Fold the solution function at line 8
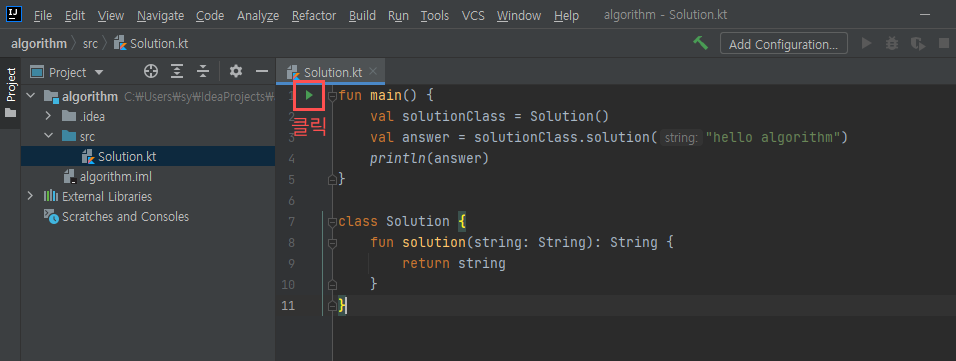 point(332,243)
